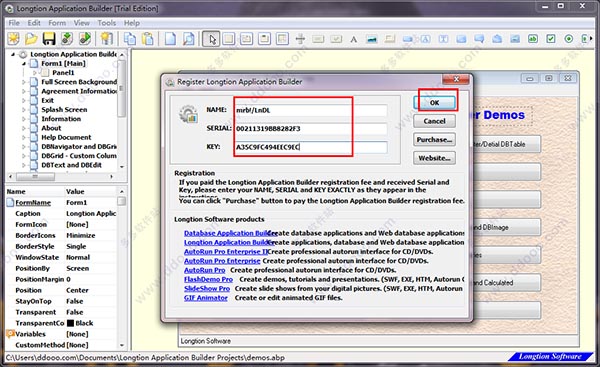Select the Information form in the tree
Screen dimensions: 600x367
tap(61, 119)
